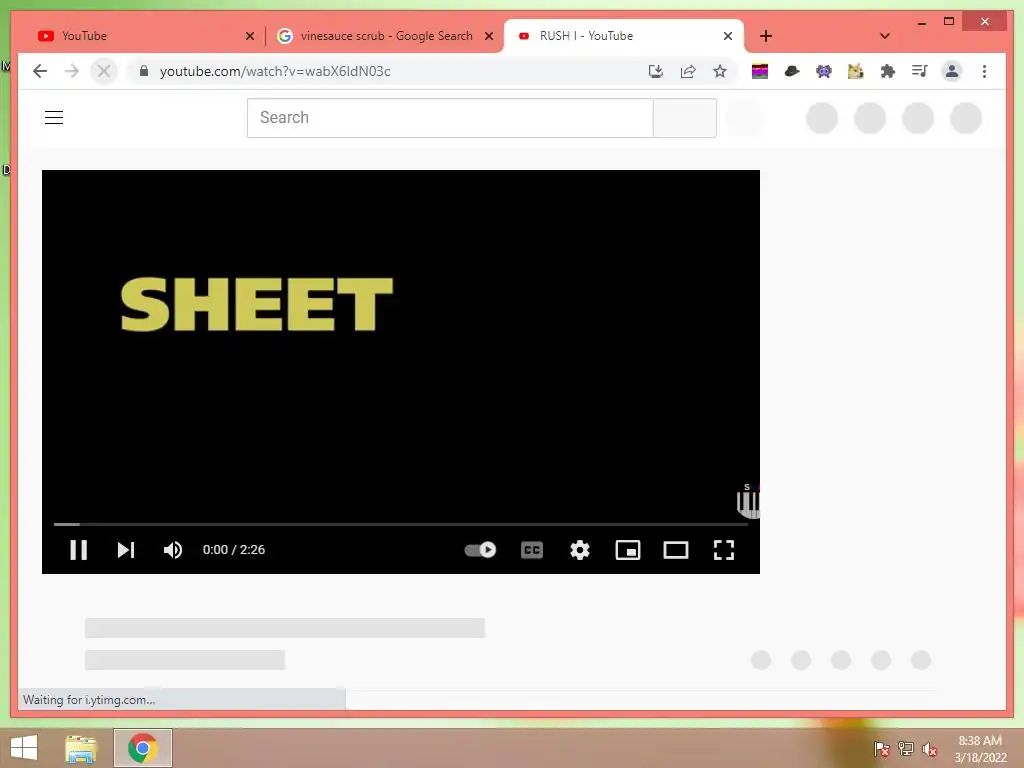Open a new browser tab
The height and width of the screenshot is (768, 1024).
click(766, 36)
